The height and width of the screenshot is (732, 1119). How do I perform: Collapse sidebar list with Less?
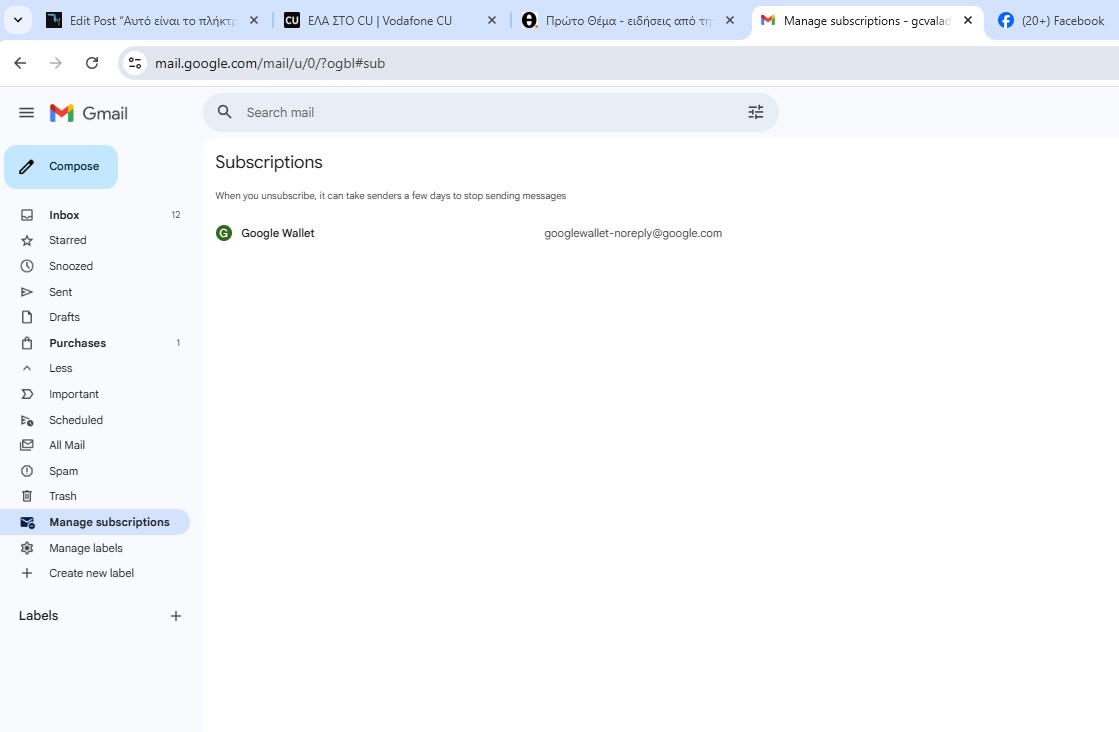[x=60, y=368]
